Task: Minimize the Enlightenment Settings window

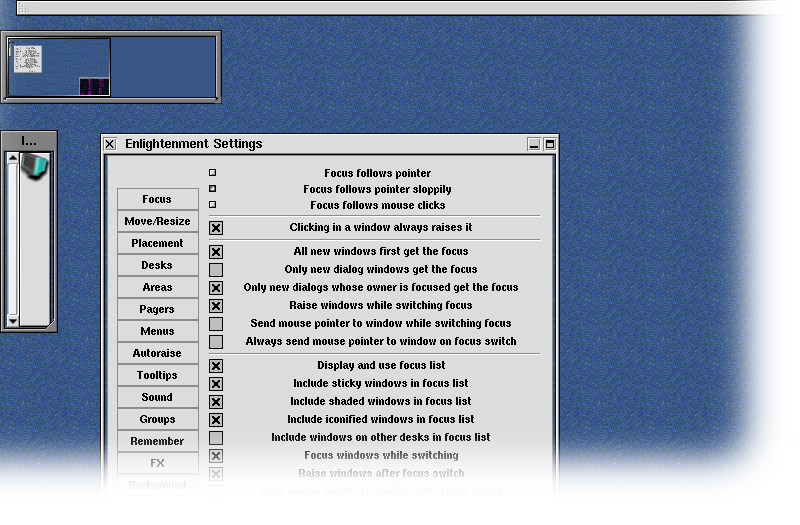Action: [x=534, y=144]
